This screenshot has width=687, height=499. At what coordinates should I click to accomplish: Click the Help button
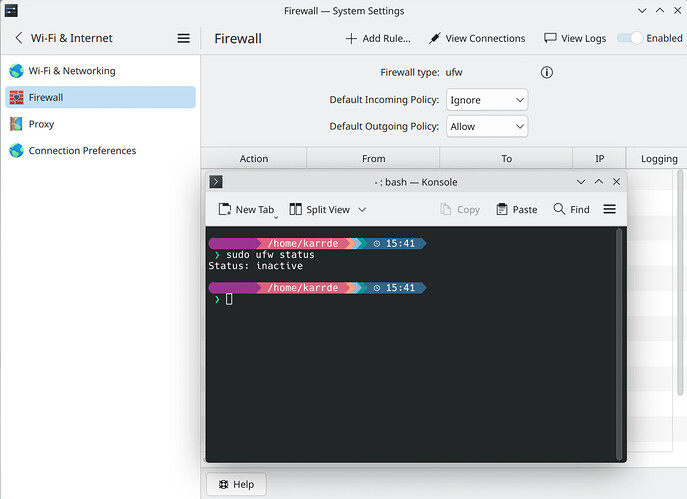pyautogui.click(x=236, y=484)
